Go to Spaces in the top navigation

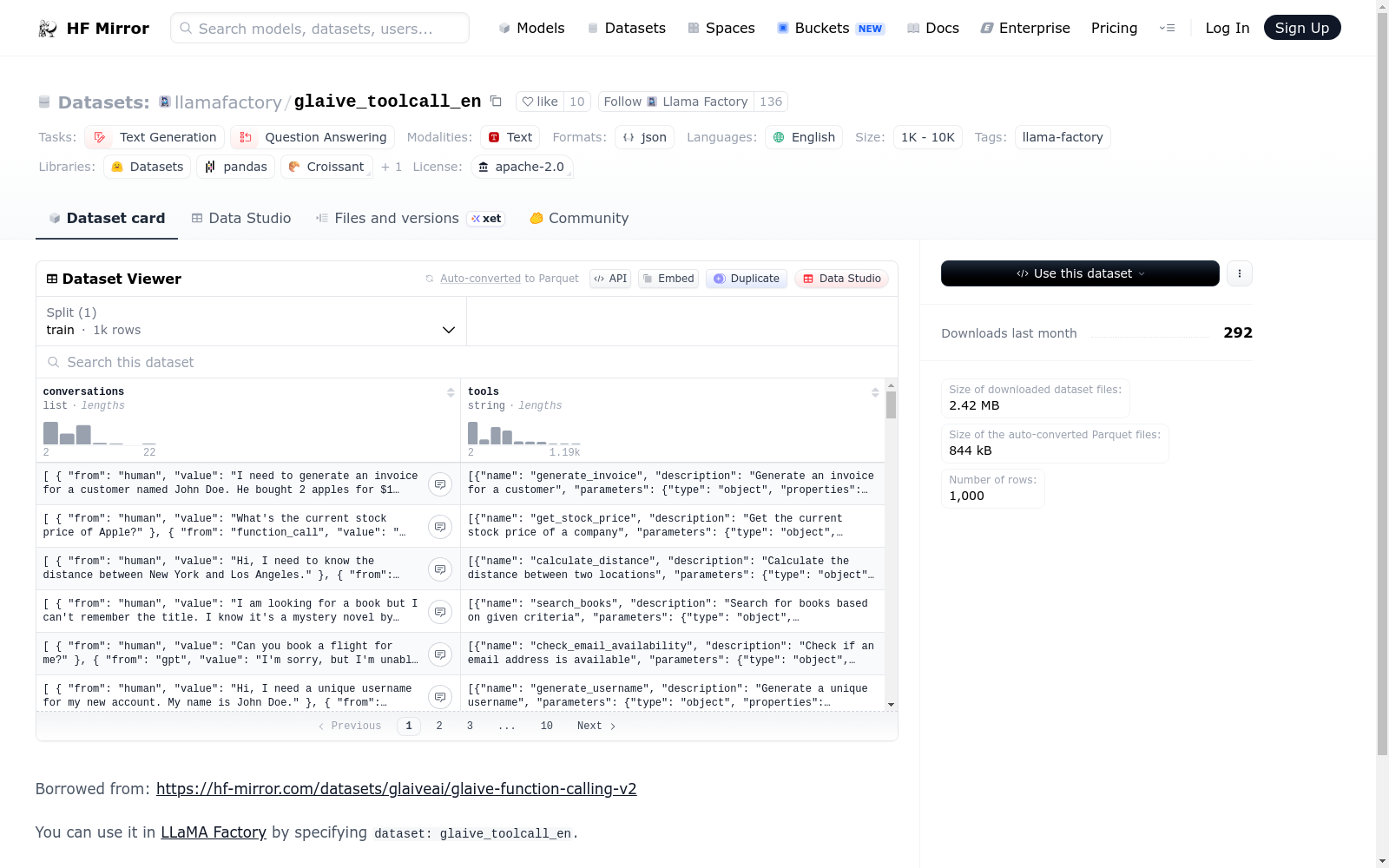click(x=721, y=28)
